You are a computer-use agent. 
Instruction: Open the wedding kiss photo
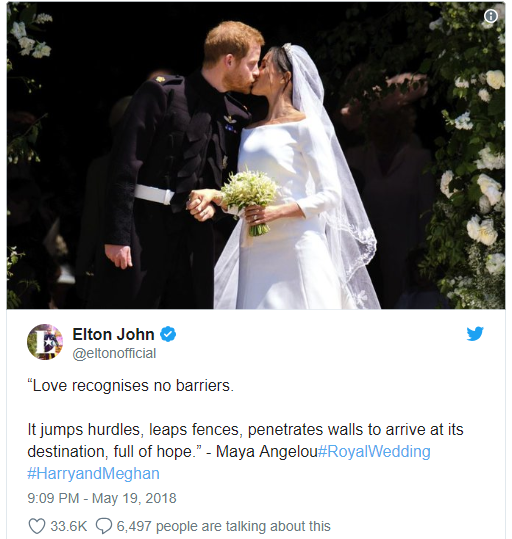click(x=256, y=155)
